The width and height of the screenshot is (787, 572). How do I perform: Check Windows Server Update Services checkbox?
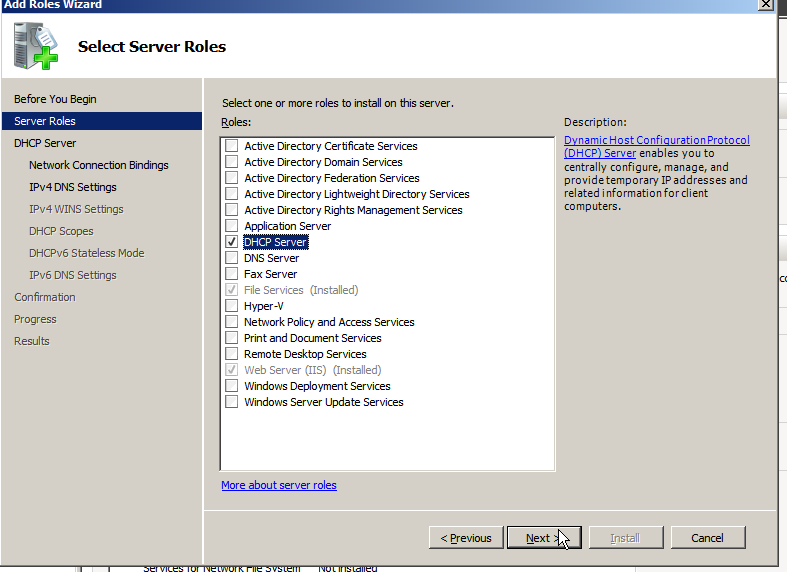pos(231,402)
